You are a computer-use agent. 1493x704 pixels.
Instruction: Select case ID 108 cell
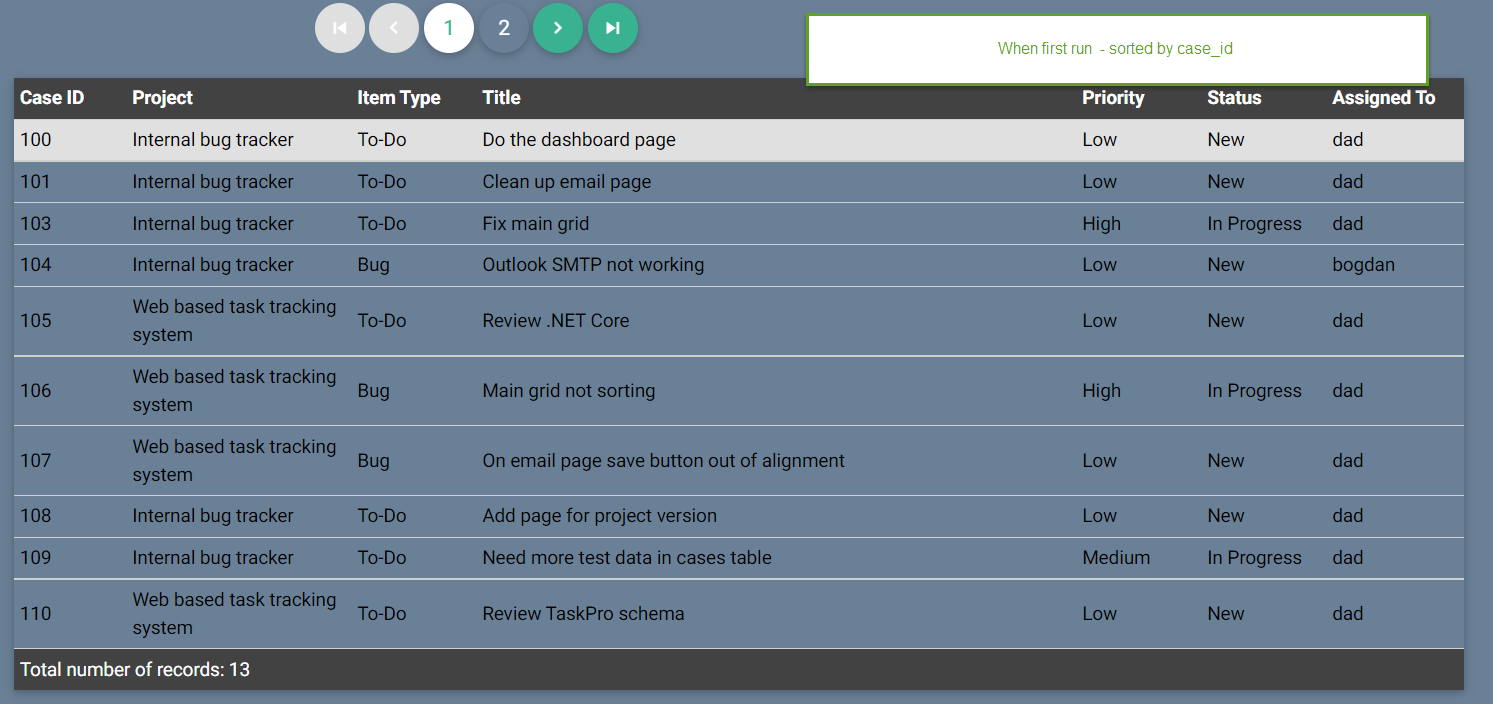coord(36,516)
